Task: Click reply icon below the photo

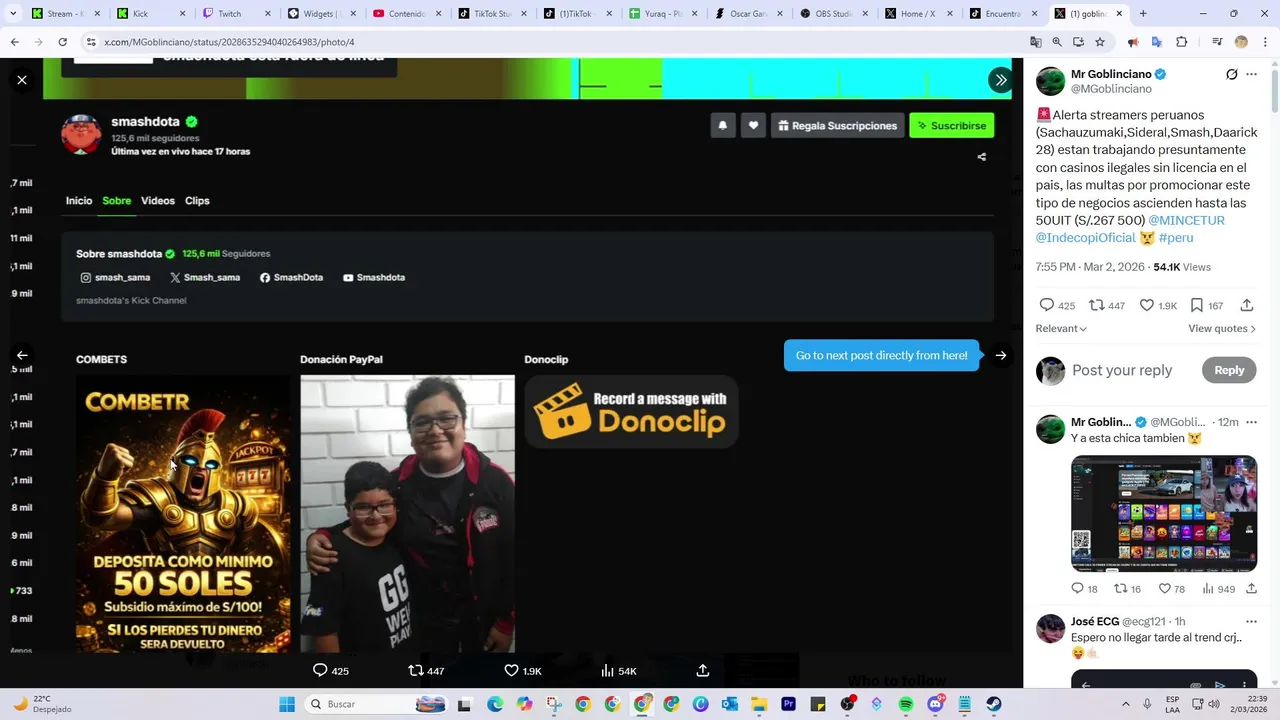Action: [x=320, y=670]
